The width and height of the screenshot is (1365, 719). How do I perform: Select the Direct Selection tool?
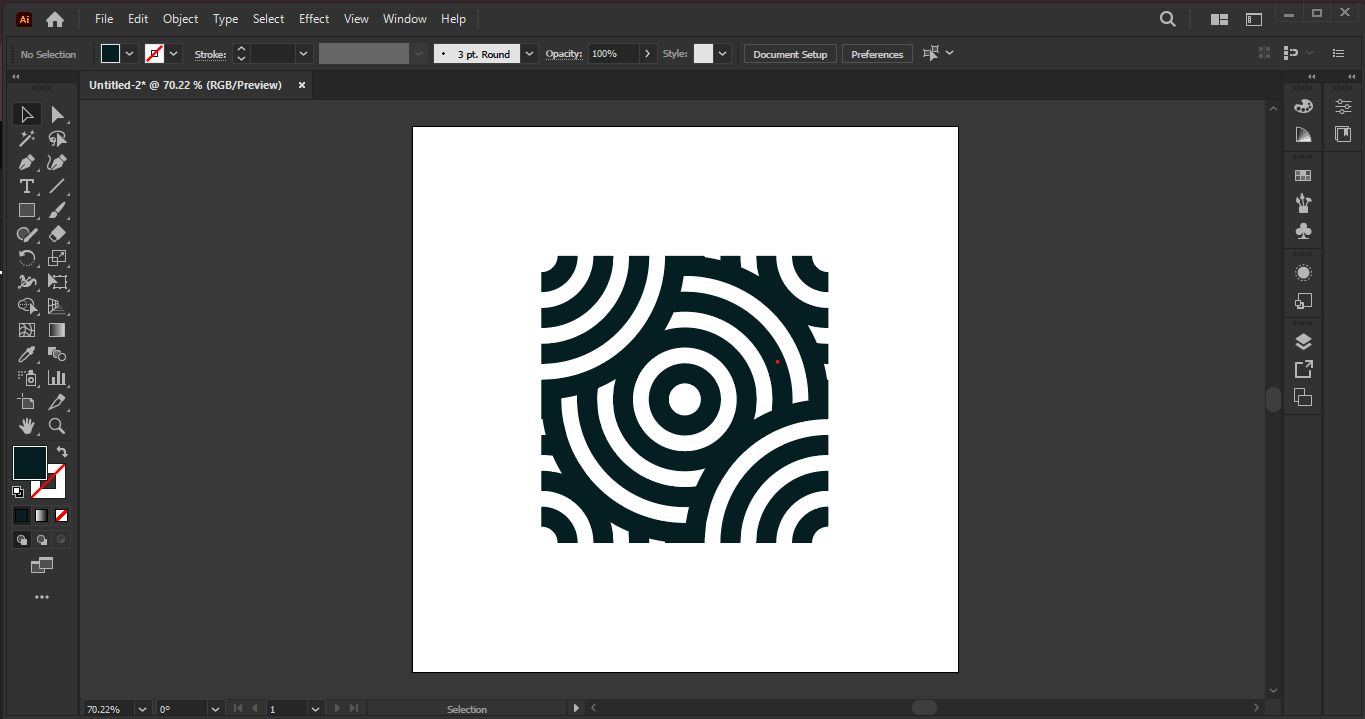tap(58, 114)
